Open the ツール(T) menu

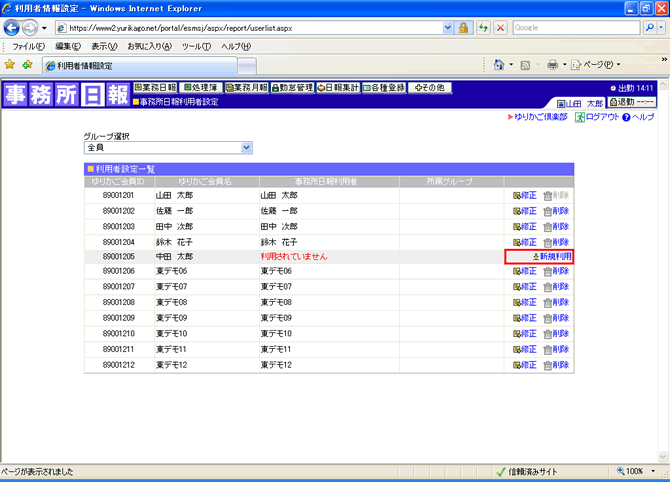(x=196, y=46)
